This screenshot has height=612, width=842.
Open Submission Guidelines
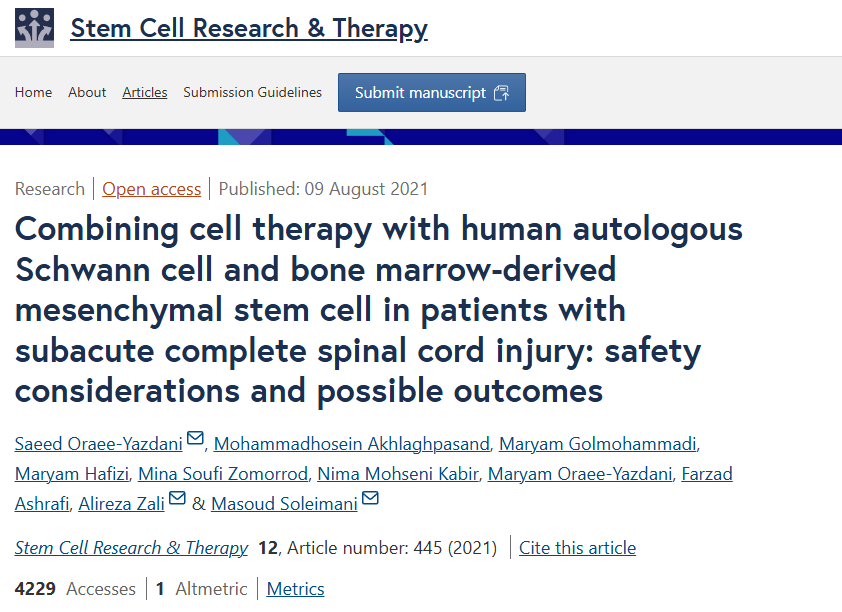point(252,92)
